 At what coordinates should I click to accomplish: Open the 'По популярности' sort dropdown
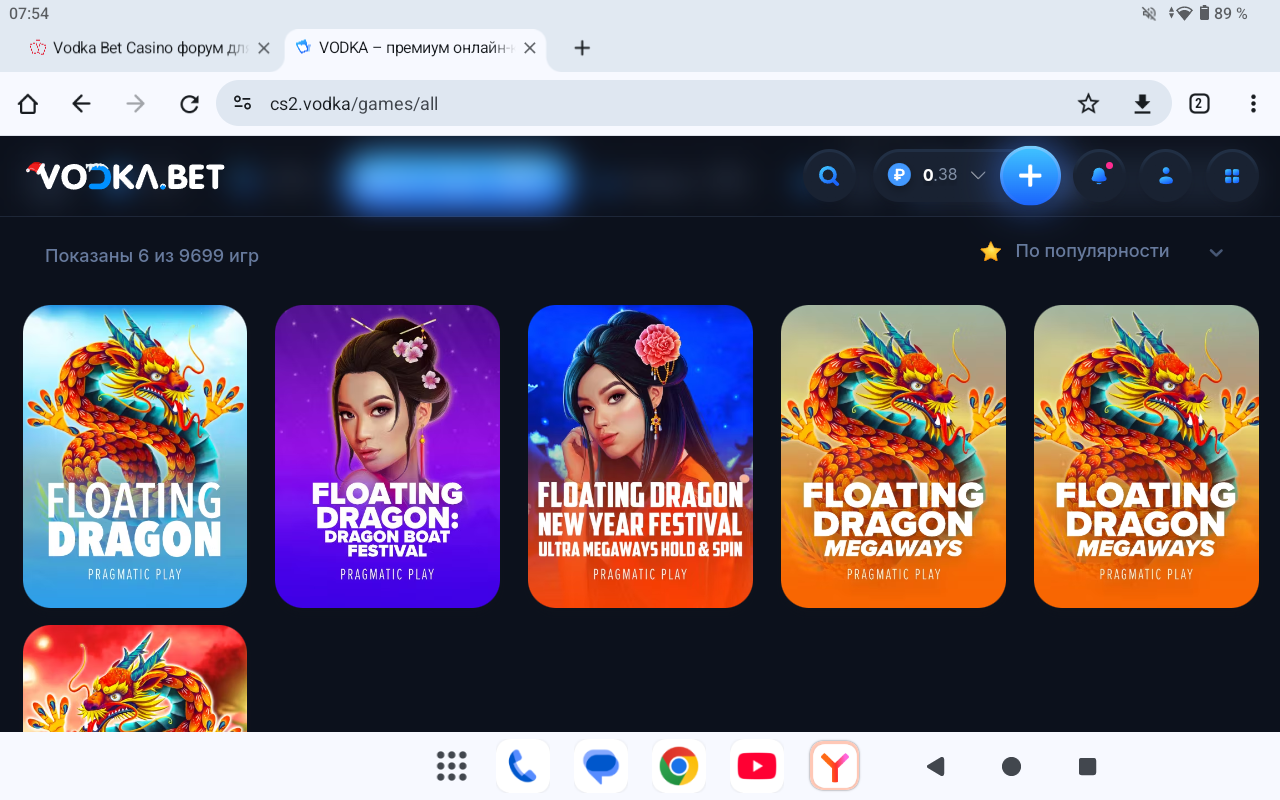tap(1100, 251)
